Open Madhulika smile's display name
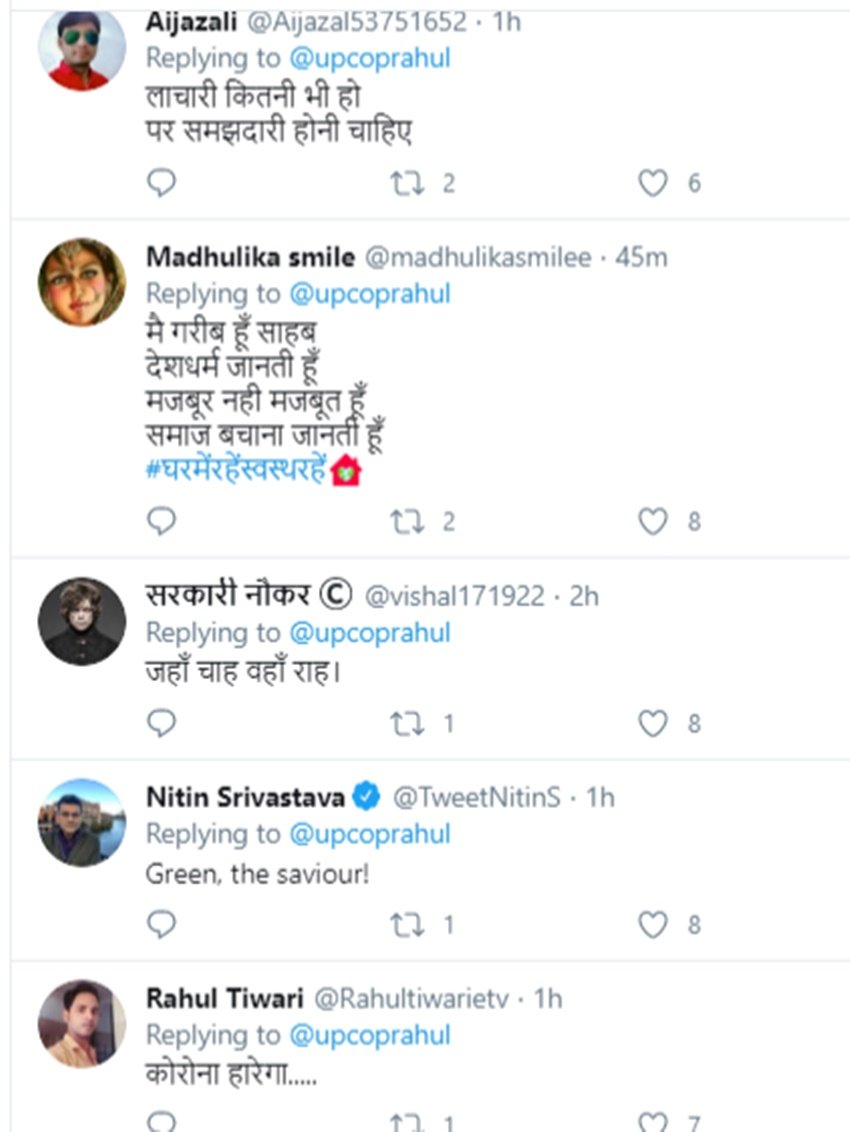850x1132 pixels. [250, 257]
